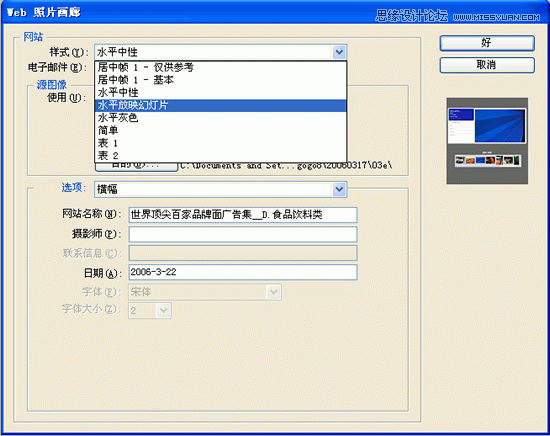Click the 好 (OK) button
The height and width of the screenshot is (436, 550).
coord(487,43)
